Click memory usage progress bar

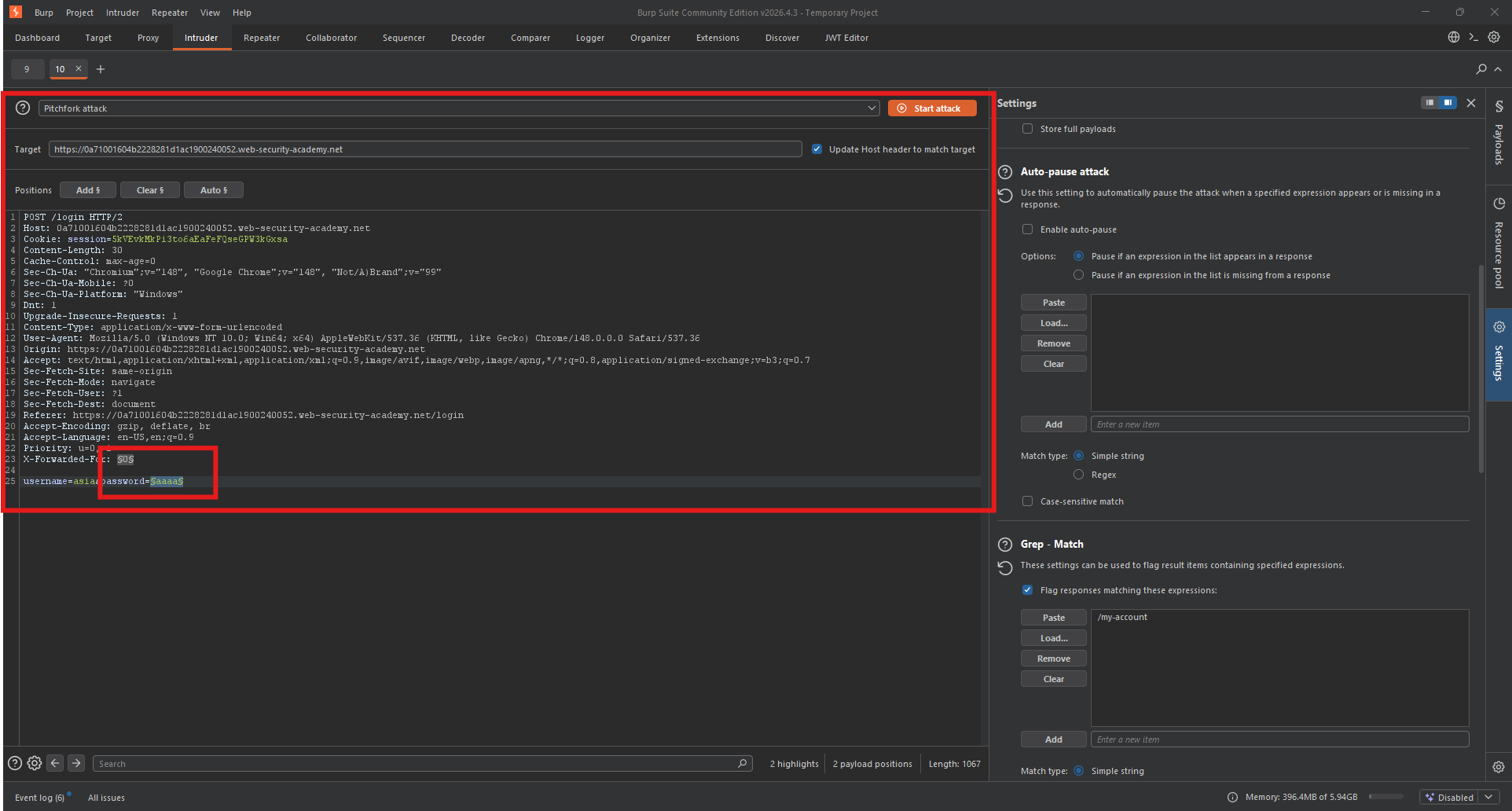(x=1385, y=797)
